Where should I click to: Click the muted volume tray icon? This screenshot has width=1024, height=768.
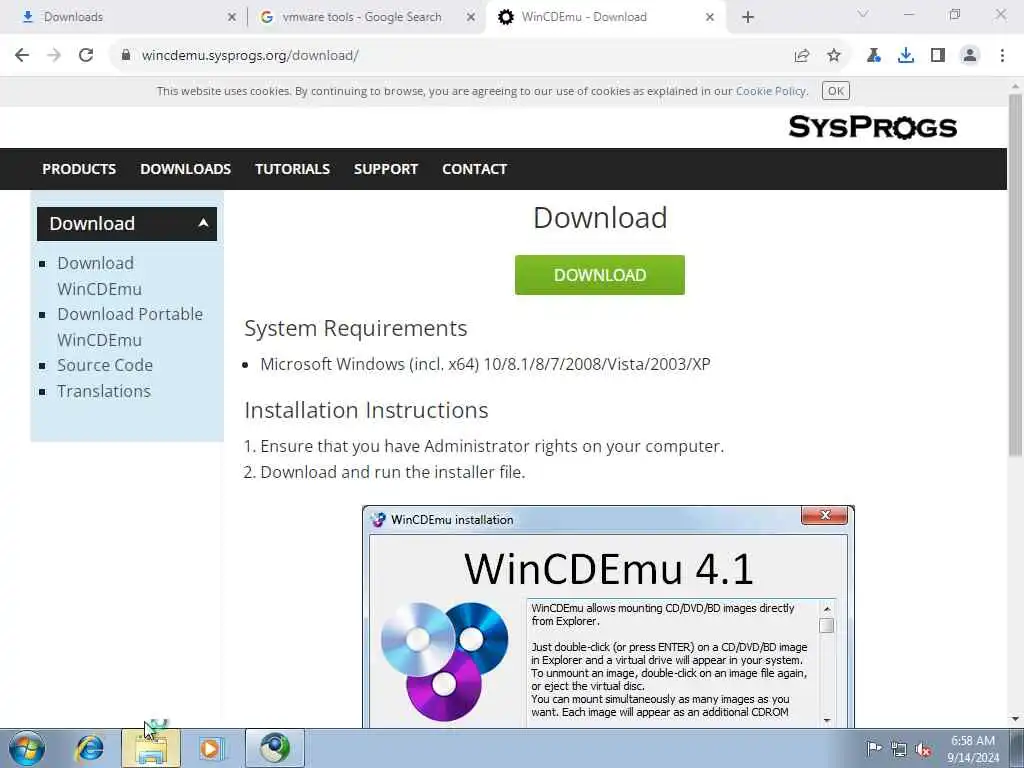click(x=923, y=749)
